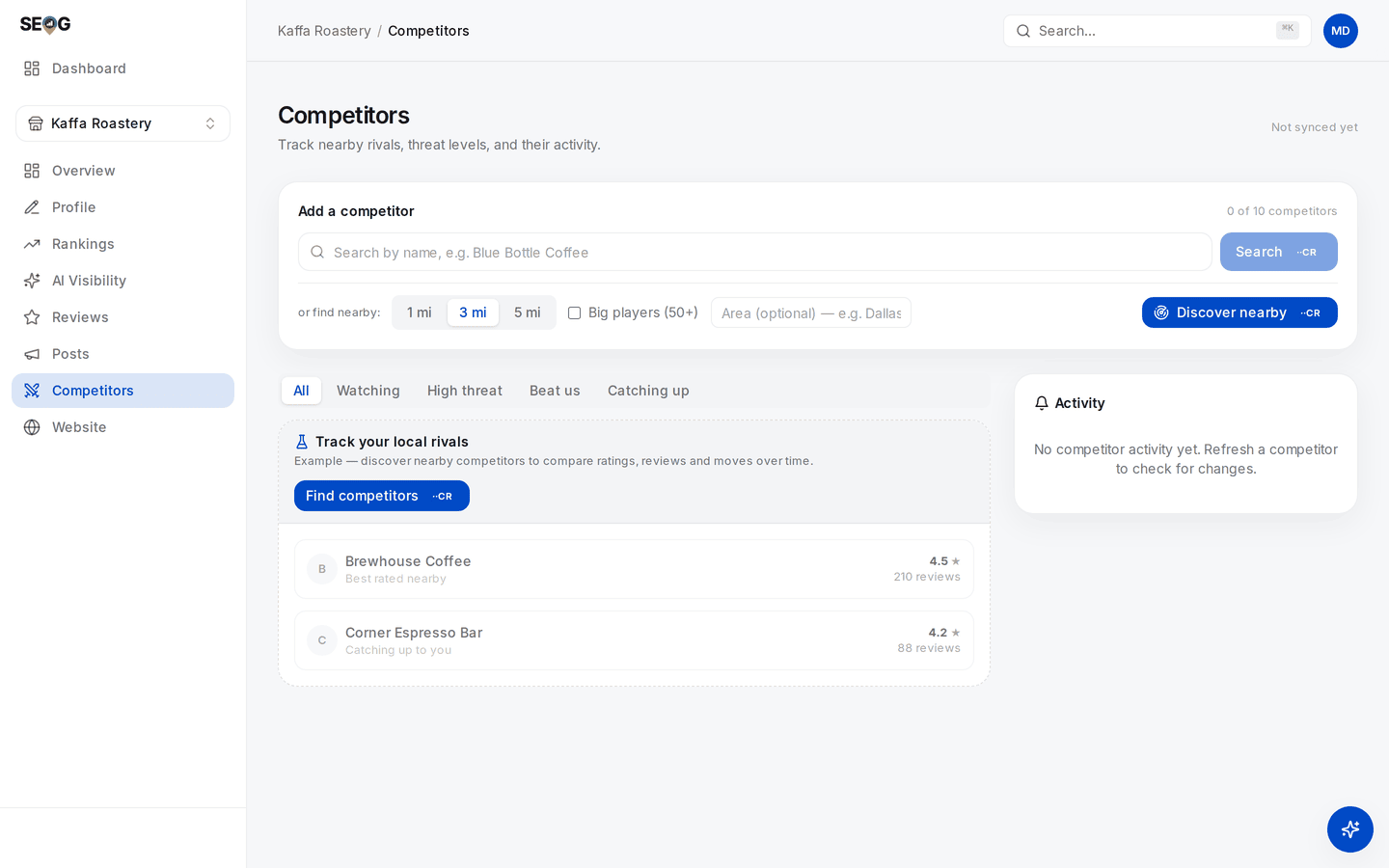Click Kaffa Roastery breadcrumb link
The height and width of the screenshot is (868, 1389).
[324, 31]
